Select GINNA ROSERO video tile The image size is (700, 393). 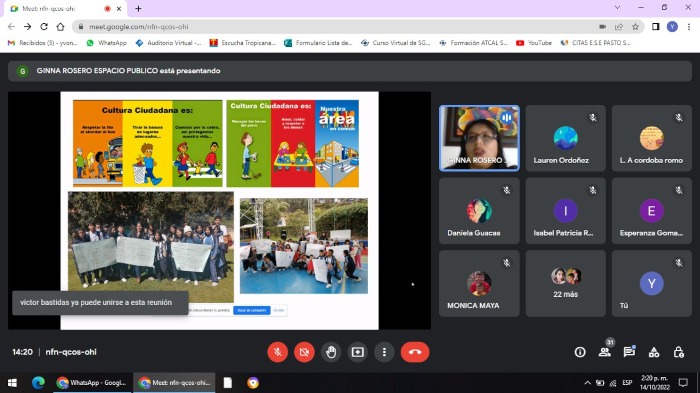click(x=479, y=138)
